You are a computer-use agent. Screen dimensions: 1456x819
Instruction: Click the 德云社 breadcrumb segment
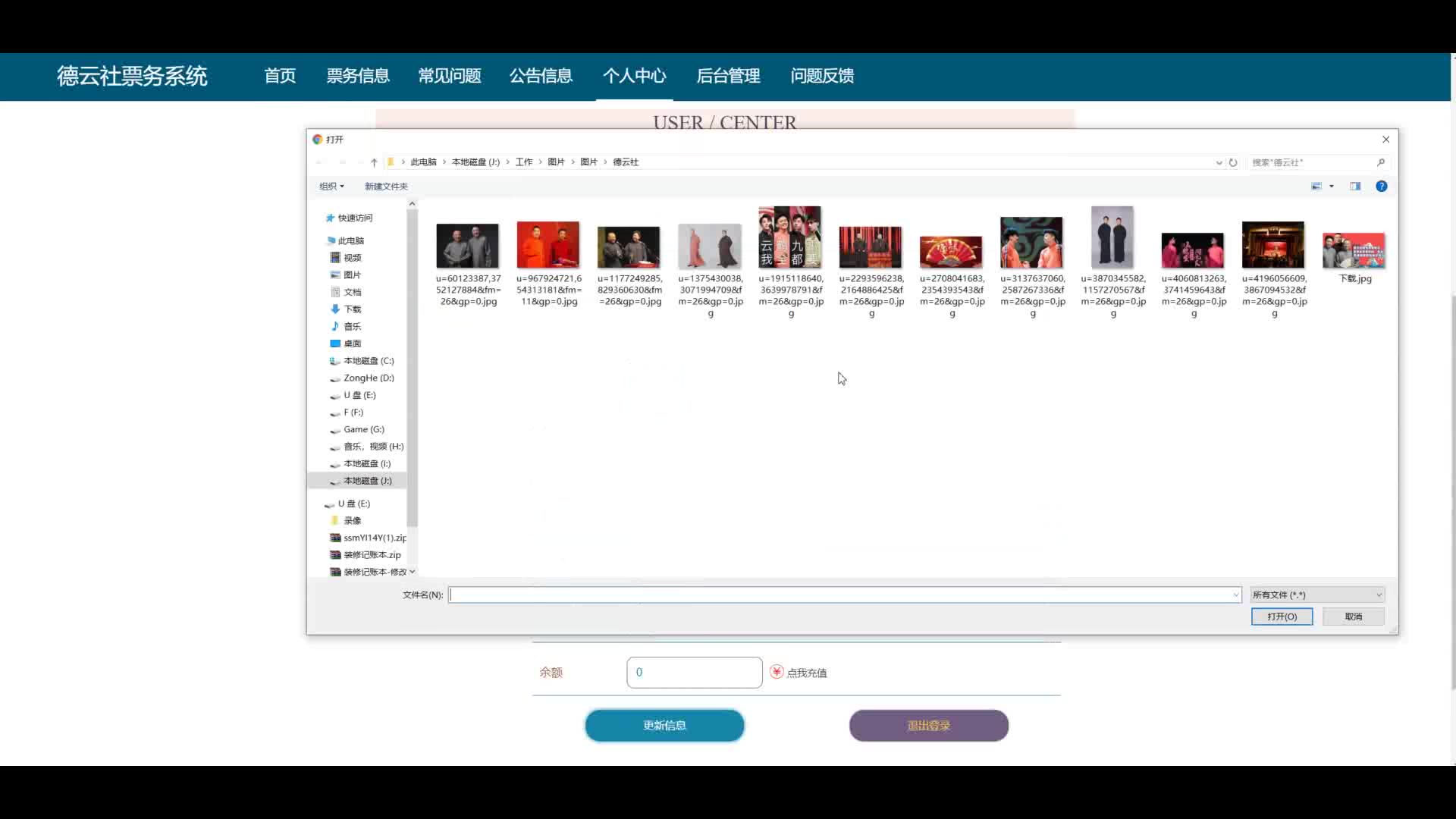click(x=626, y=162)
